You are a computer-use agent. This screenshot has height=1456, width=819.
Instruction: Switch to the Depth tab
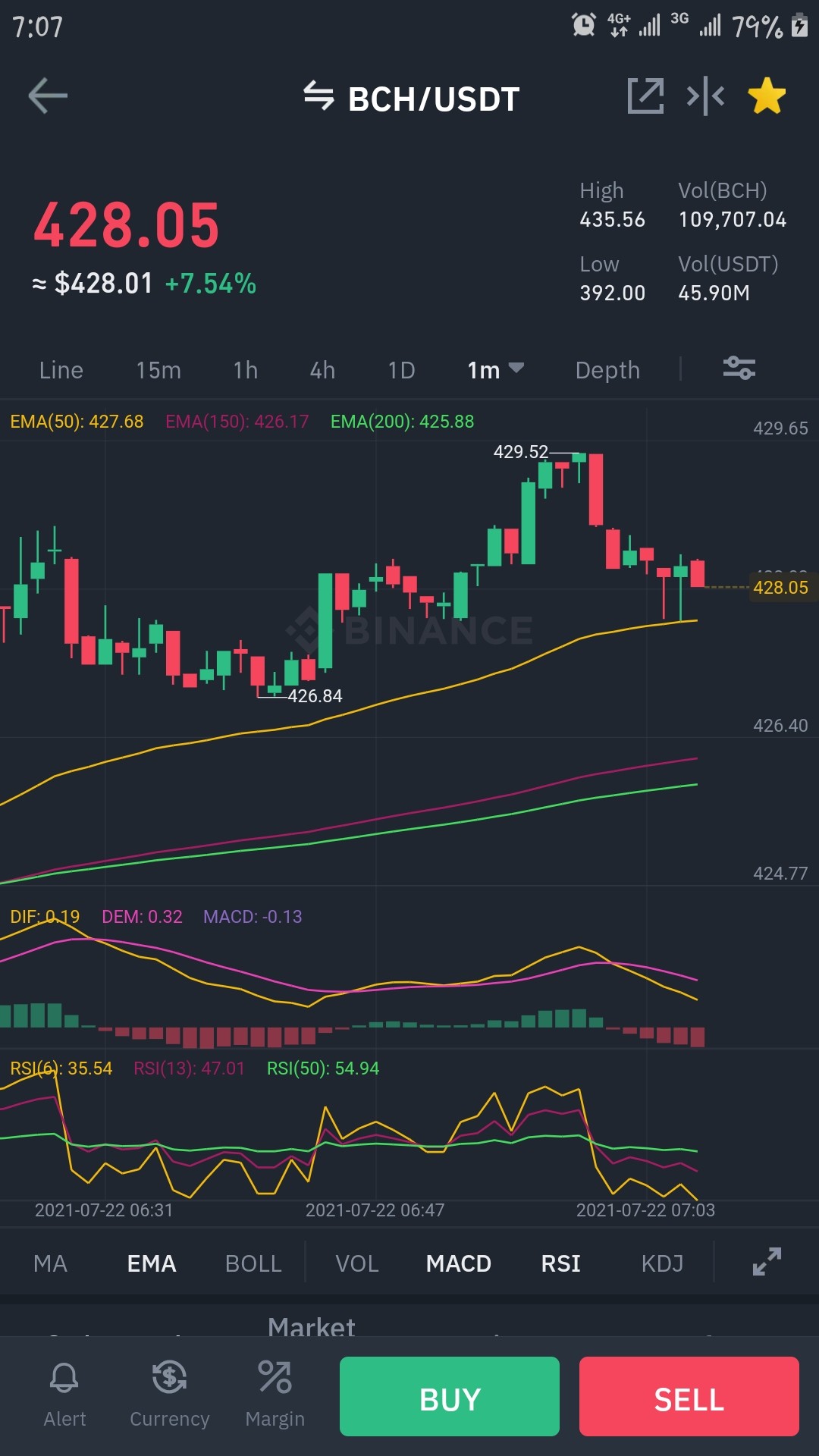(607, 370)
